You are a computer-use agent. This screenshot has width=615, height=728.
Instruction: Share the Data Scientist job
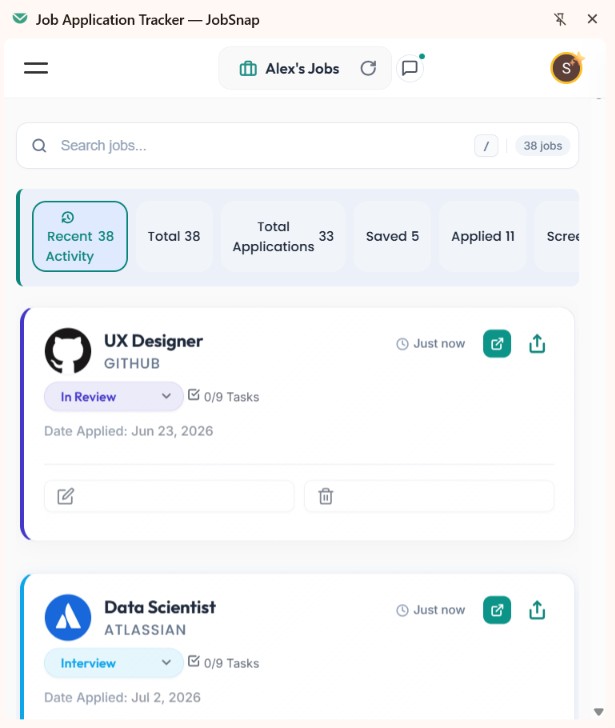tap(537, 610)
